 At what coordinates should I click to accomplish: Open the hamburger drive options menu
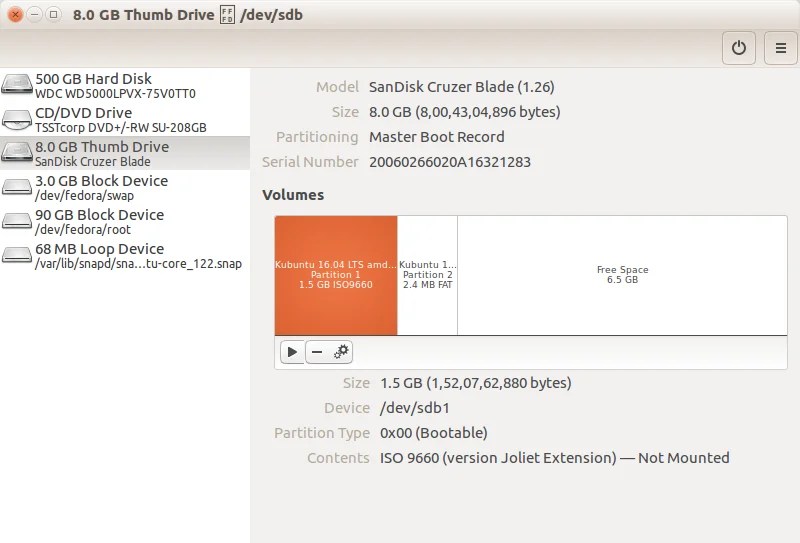click(x=780, y=48)
